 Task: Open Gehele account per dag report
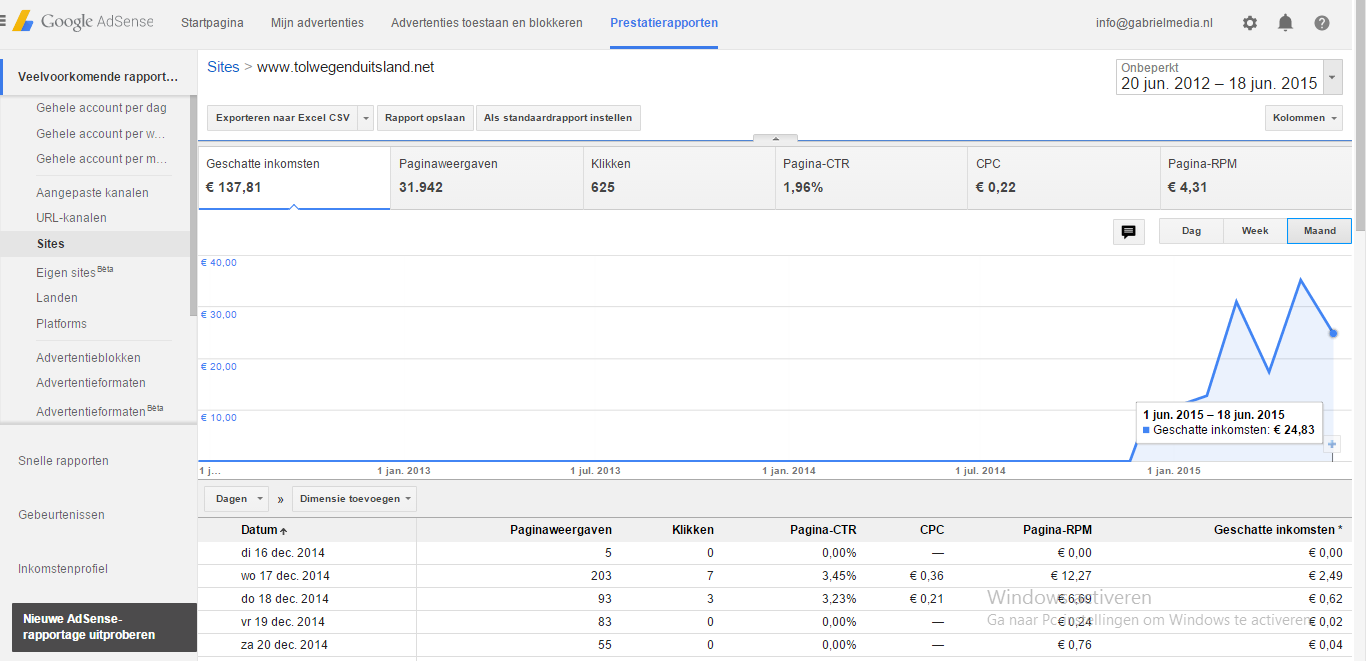101,108
